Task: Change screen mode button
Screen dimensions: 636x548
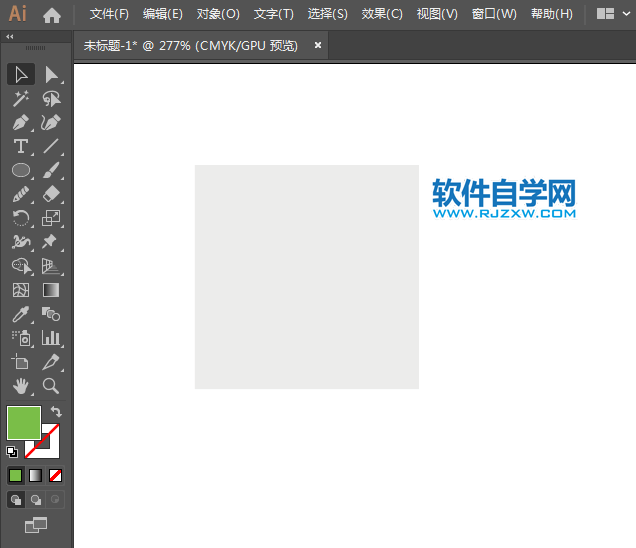Action: (36, 525)
